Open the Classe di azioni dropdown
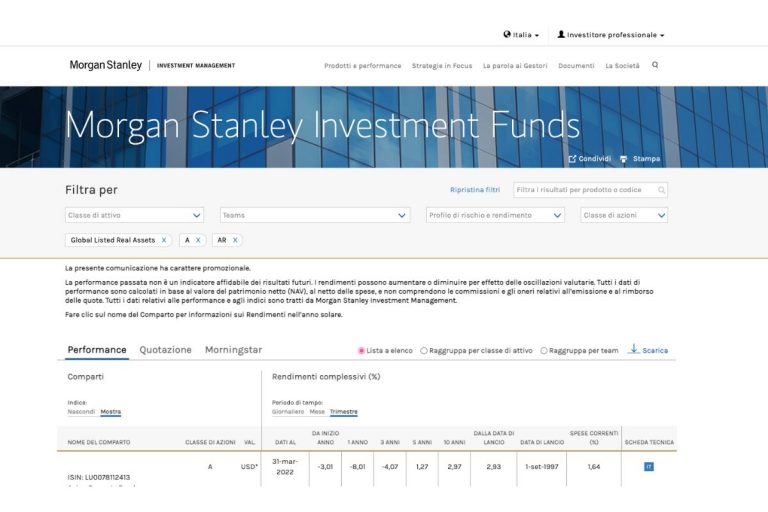 624,215
